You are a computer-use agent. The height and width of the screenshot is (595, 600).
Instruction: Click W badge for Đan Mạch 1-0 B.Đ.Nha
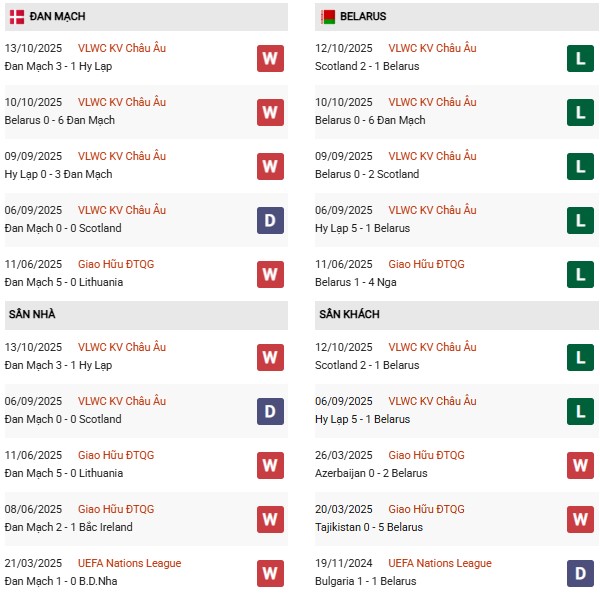click(270, 573)
